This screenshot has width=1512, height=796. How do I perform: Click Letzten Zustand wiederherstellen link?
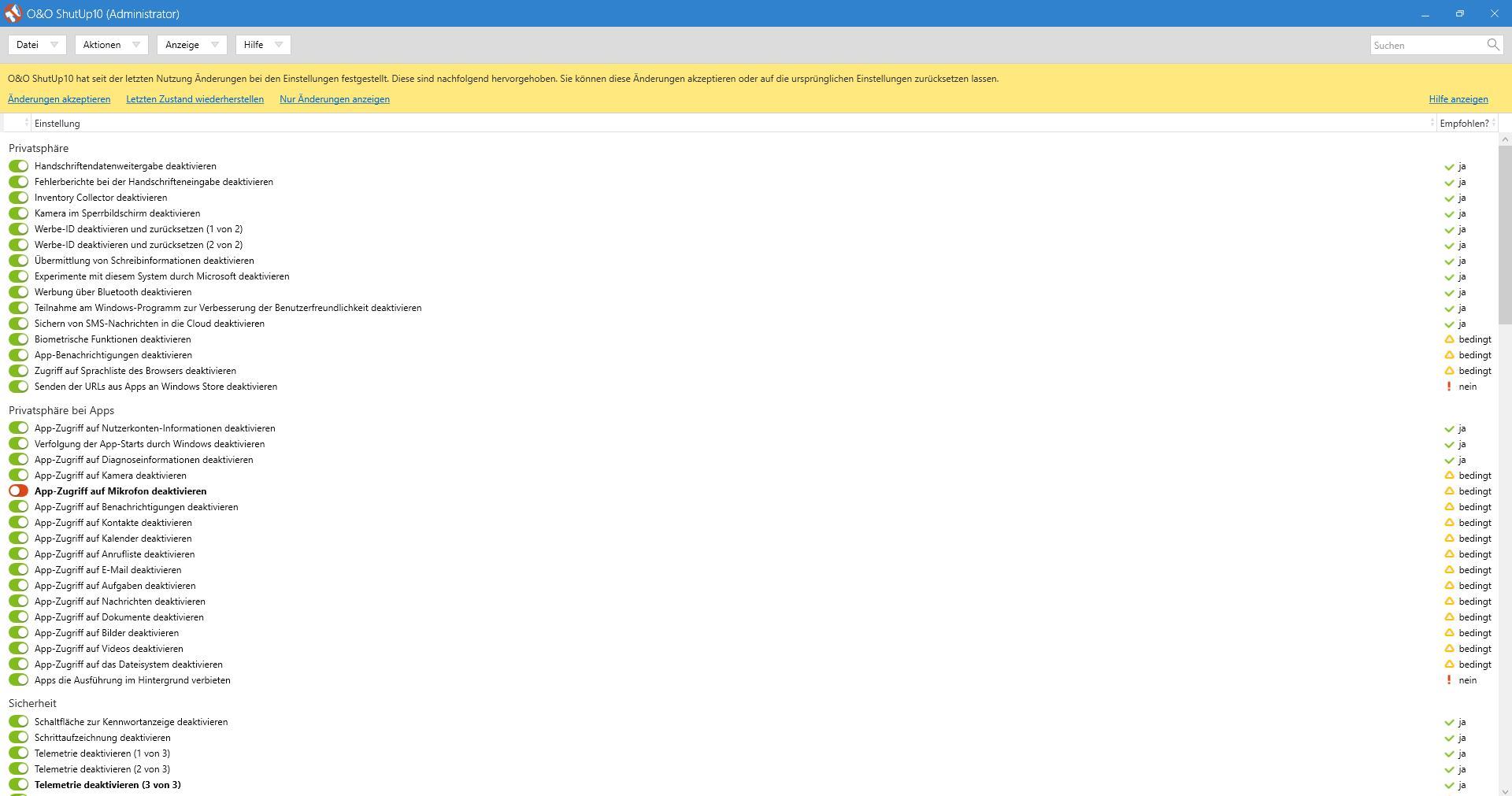[195, 99]
